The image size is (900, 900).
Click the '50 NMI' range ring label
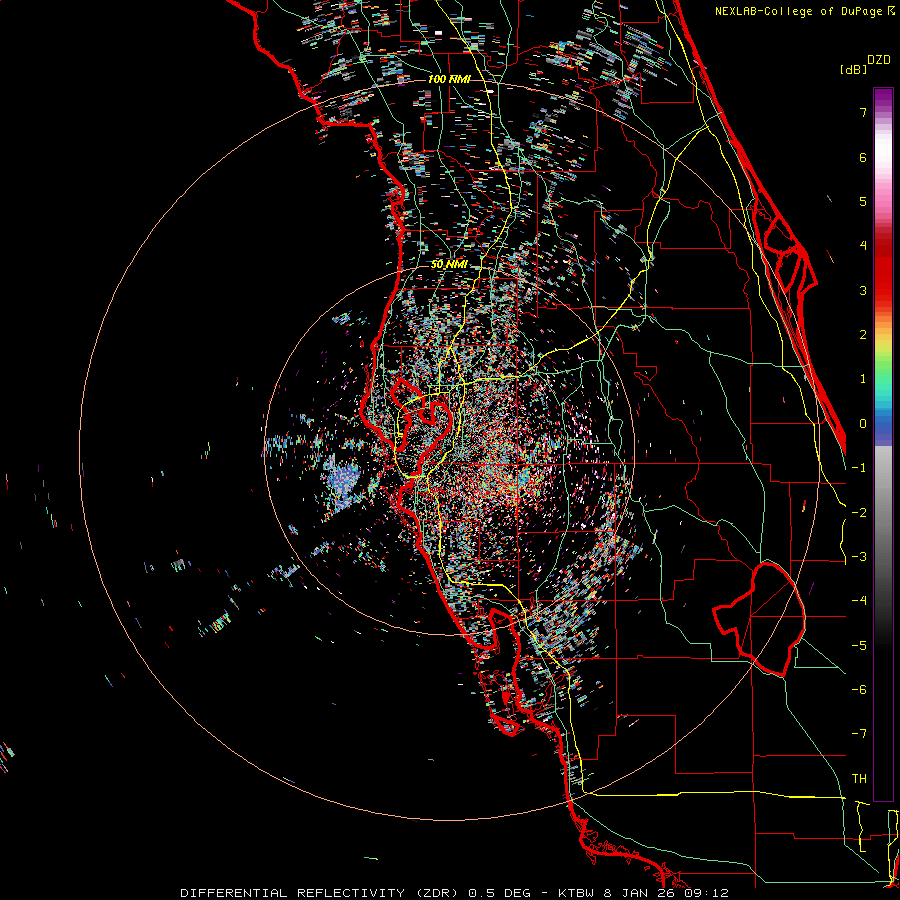click(449, 264)
